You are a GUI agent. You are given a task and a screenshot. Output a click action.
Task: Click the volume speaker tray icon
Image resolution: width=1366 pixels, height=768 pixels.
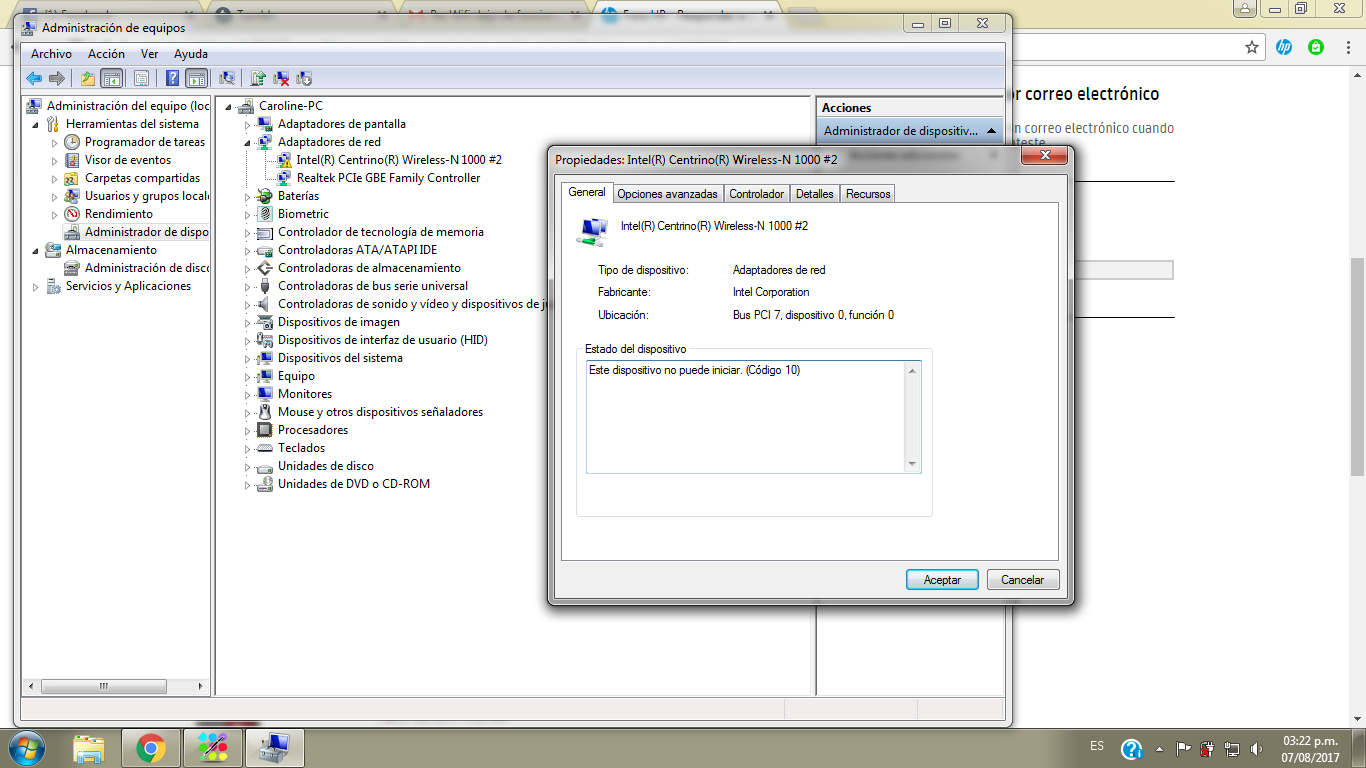tap(1257, 748)
